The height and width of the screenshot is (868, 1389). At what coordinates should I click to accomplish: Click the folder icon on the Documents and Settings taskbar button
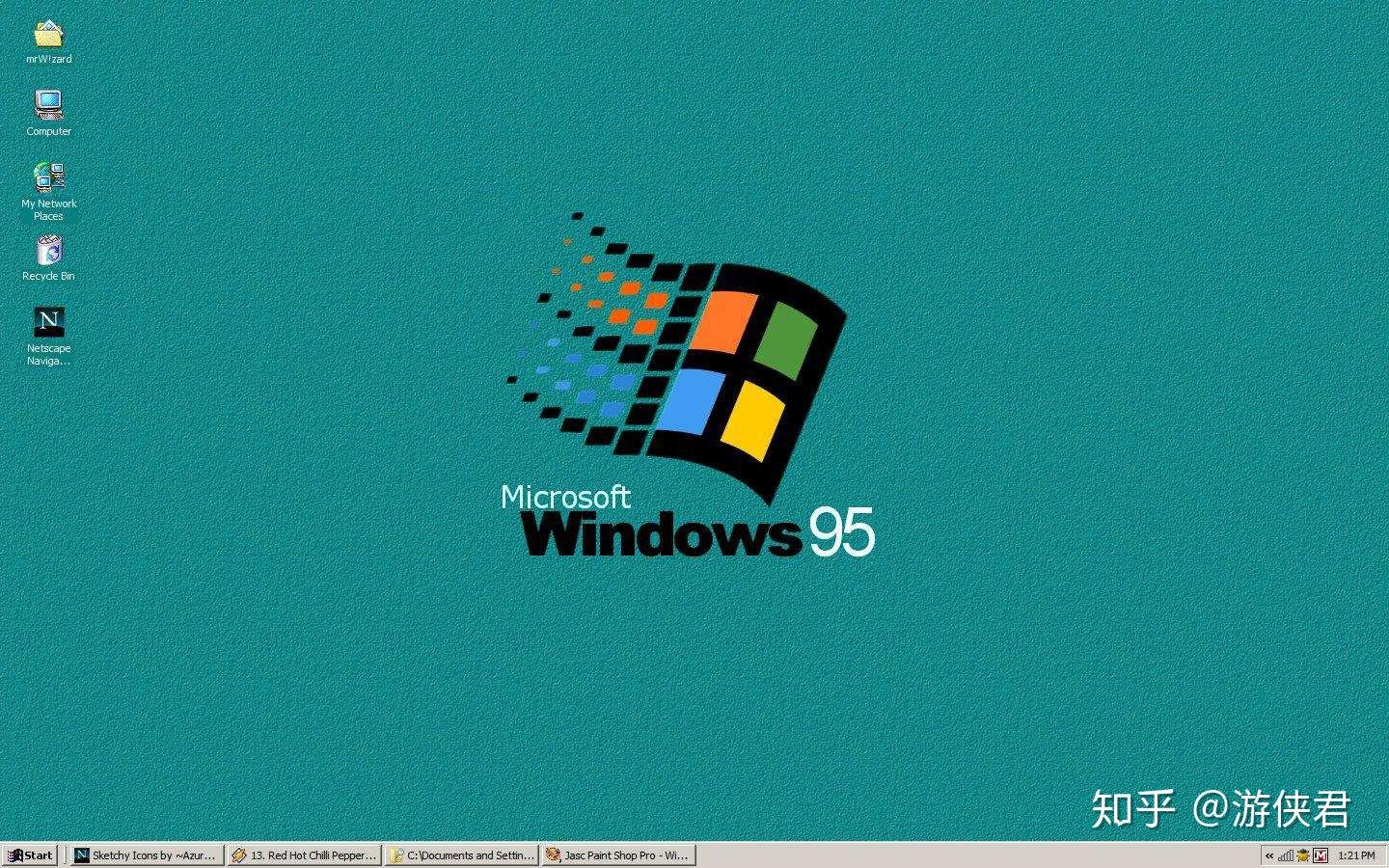pos(396,854)
